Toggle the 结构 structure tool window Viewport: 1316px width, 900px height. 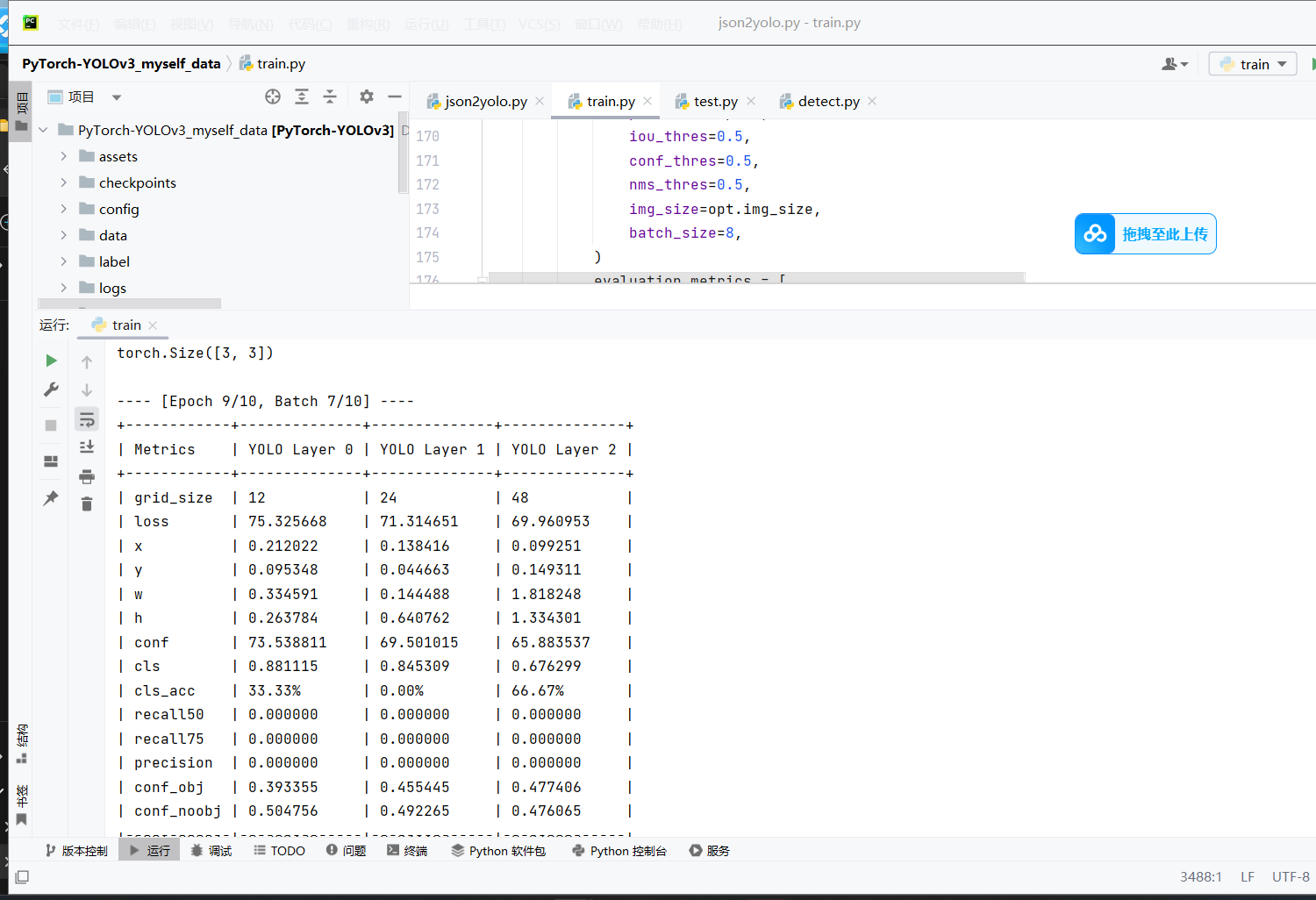pos(22,743)
